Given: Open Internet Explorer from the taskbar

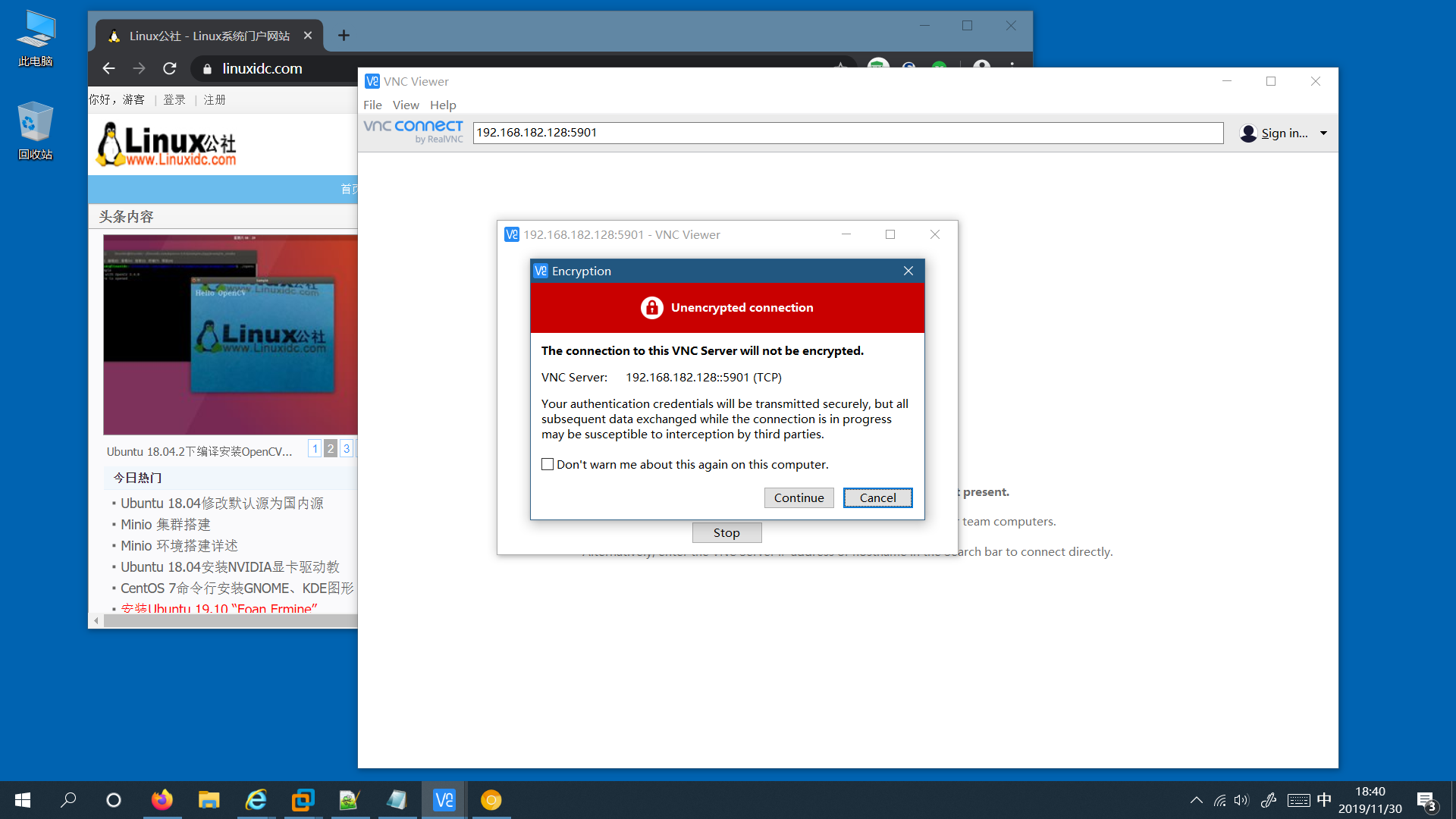Looking at the screenshot, I should click(256, 800).
